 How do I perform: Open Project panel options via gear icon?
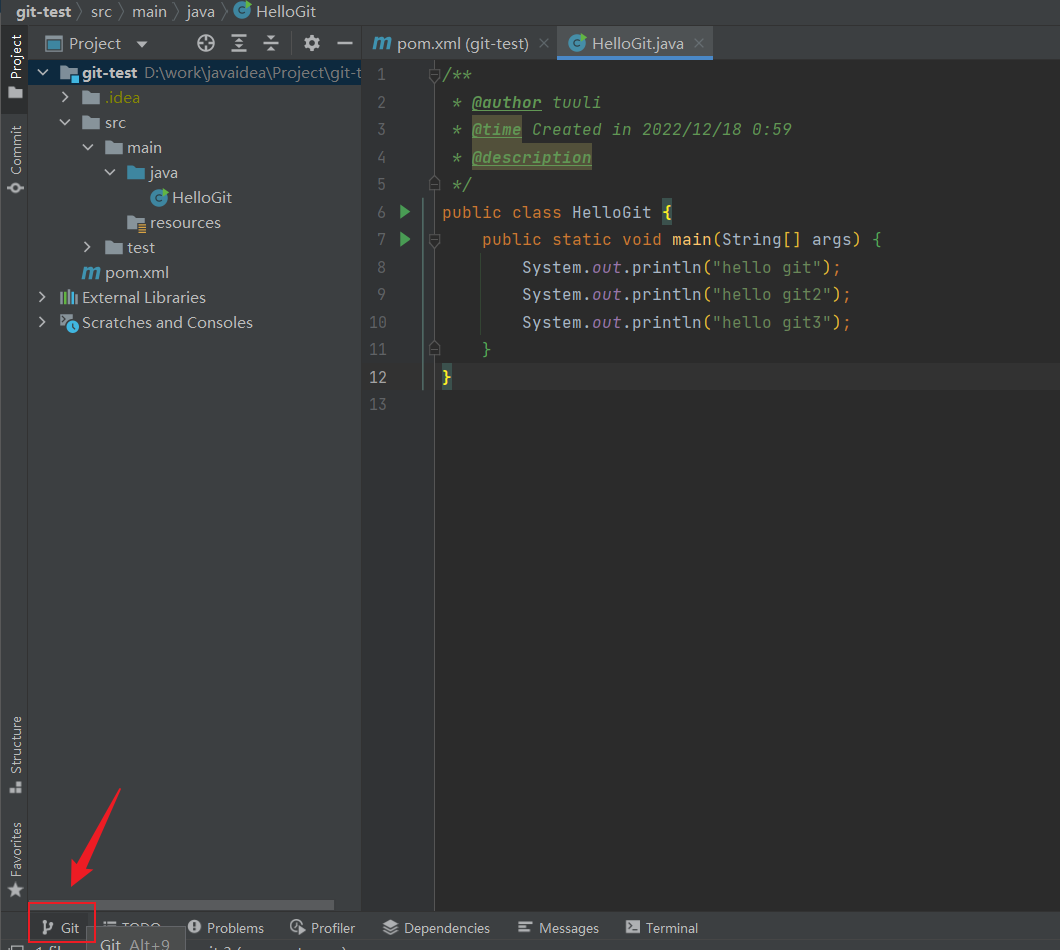tap(311, 43)
